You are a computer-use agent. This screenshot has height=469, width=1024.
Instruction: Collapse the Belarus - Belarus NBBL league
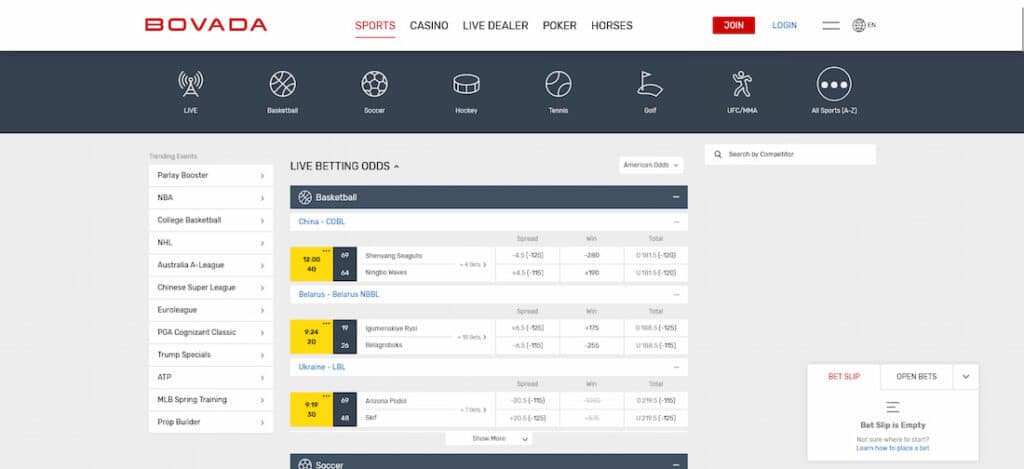click(x=676, y=295)
